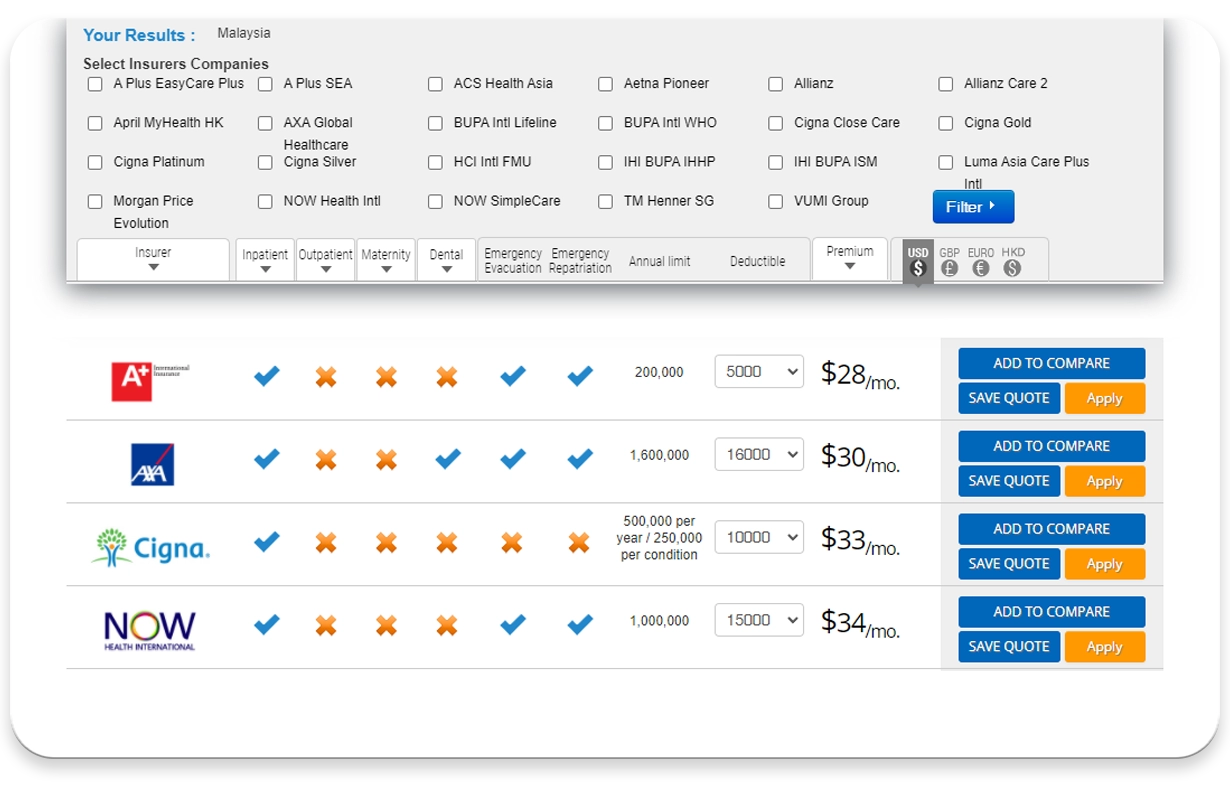Click the Maternity cross in the Cigna row
Screen dimensions: 1230x791
[x=386, y=543]
